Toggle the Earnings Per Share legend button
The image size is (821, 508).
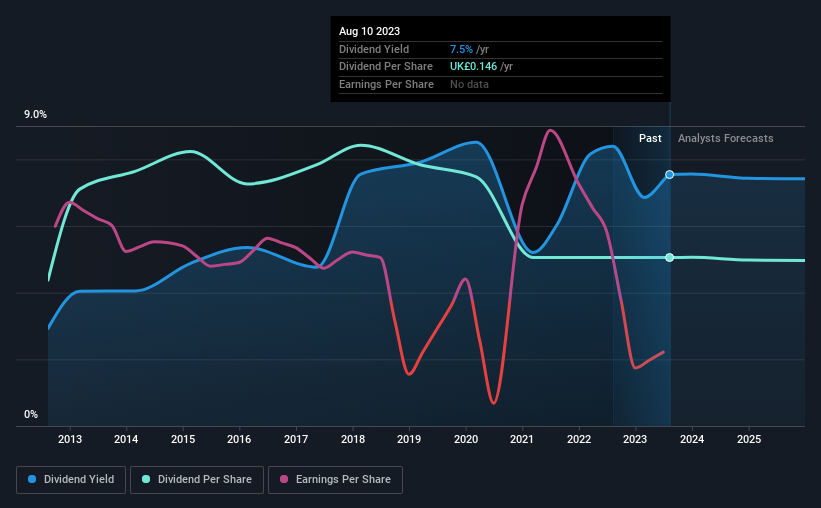[x=335, y=480]
